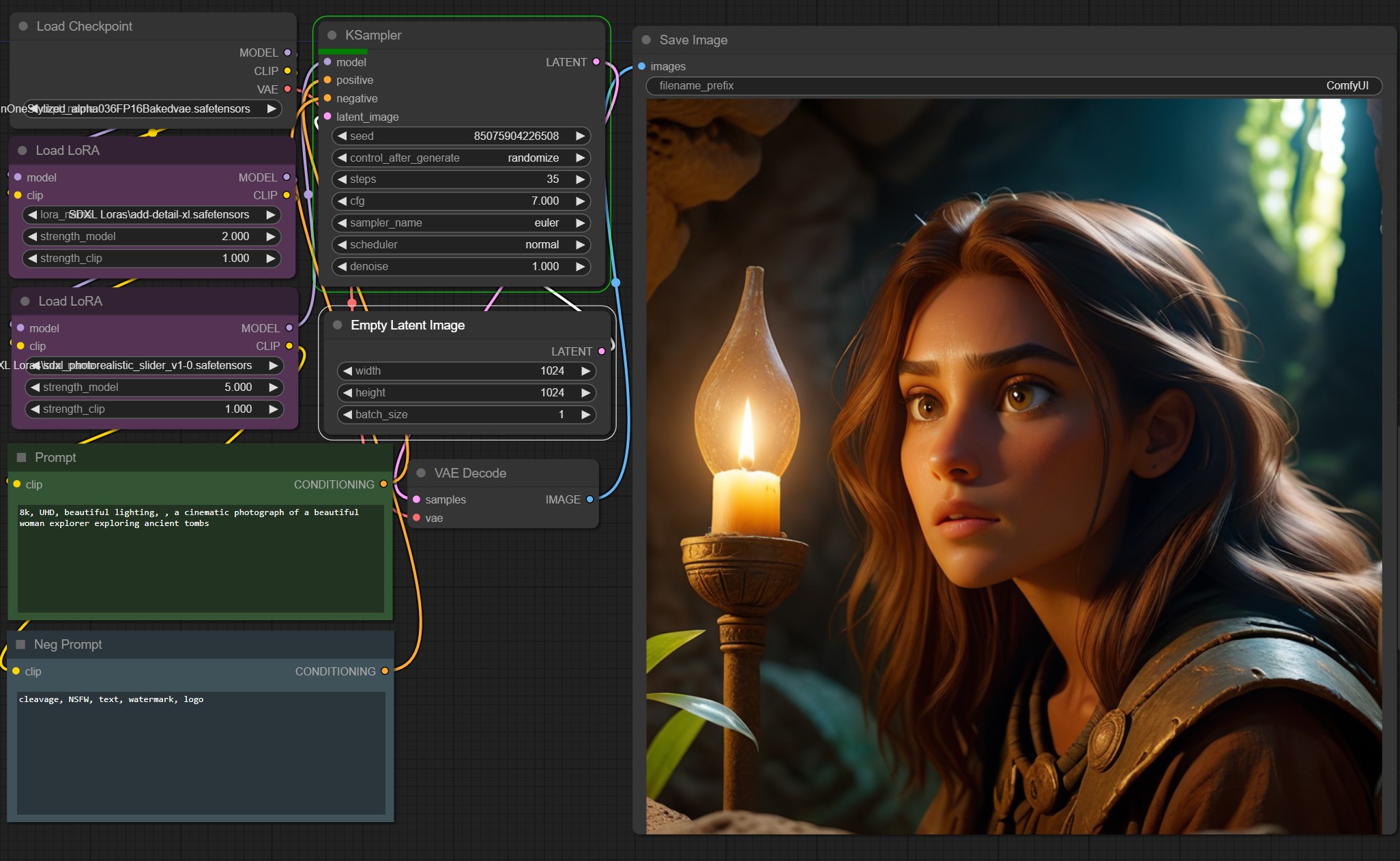This screenshot has height=861, width=1400.
Task: Click the Save Image images input socket
Action: (x=641, y=66)
